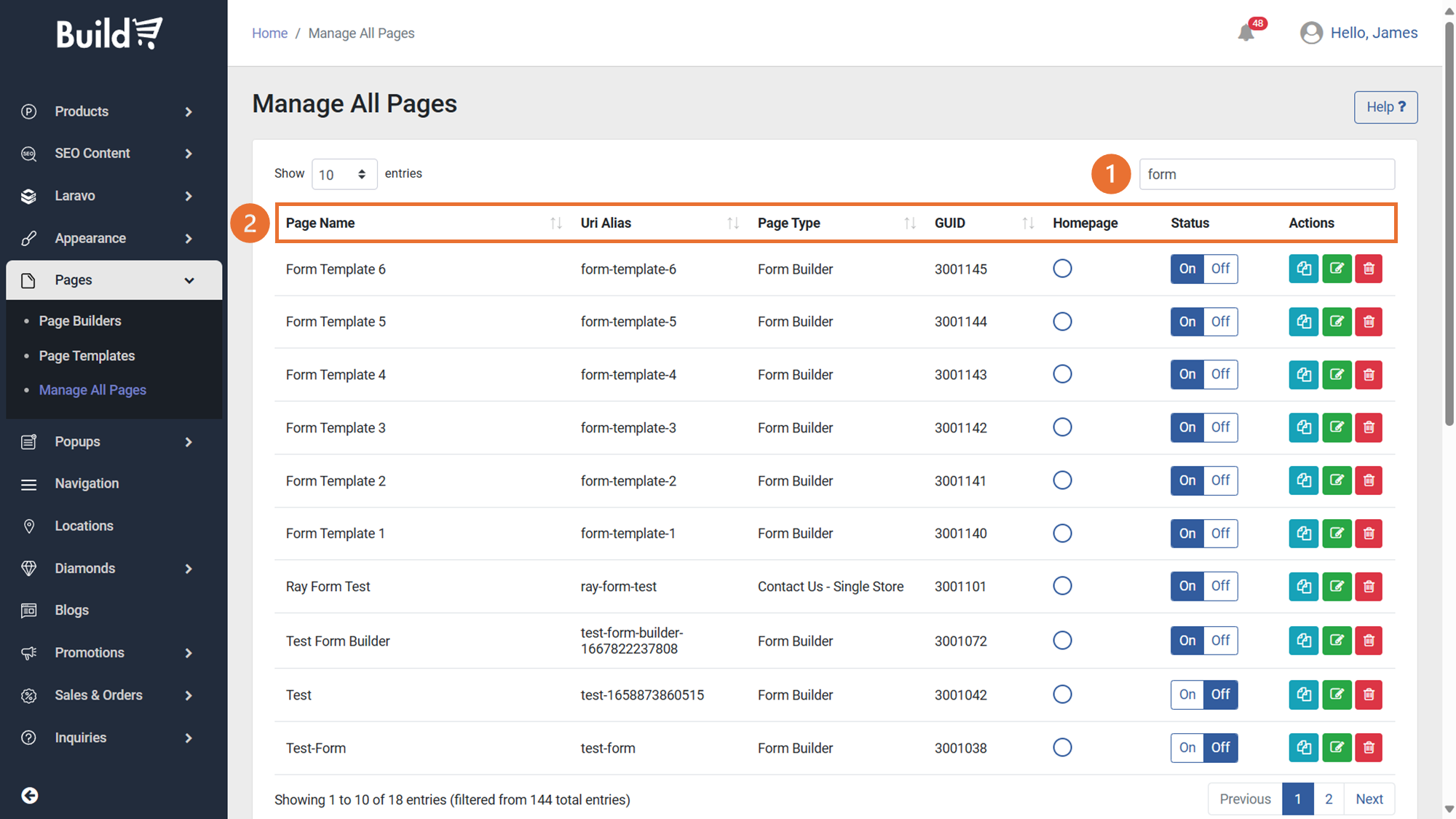Click the collapse sidebar arrow icon

coord(30,796)
